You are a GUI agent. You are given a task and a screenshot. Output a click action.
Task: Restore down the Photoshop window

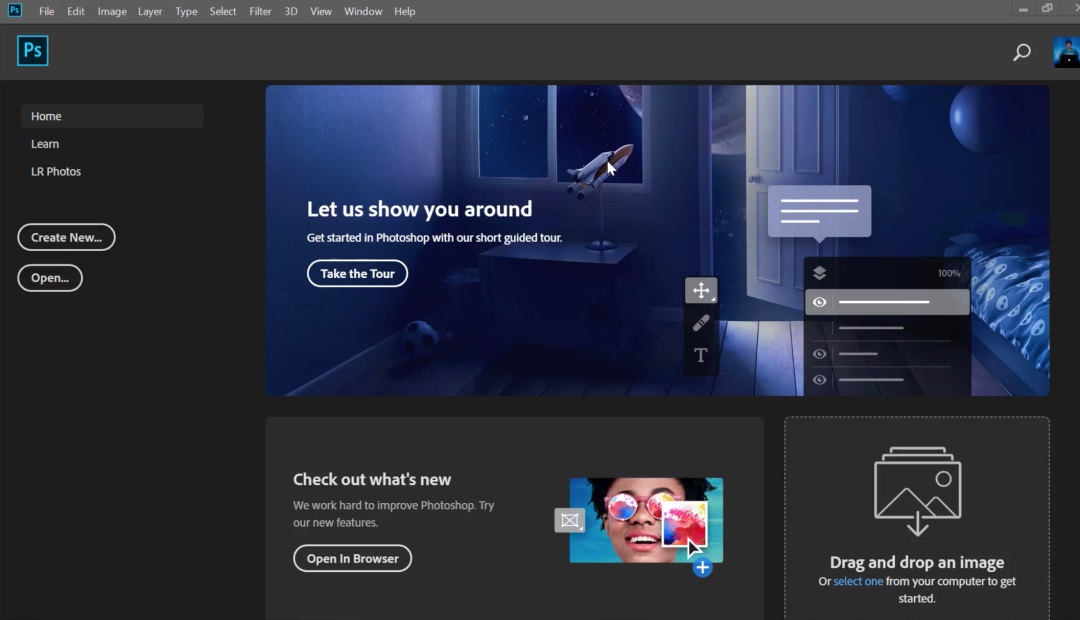[1047, 9]
